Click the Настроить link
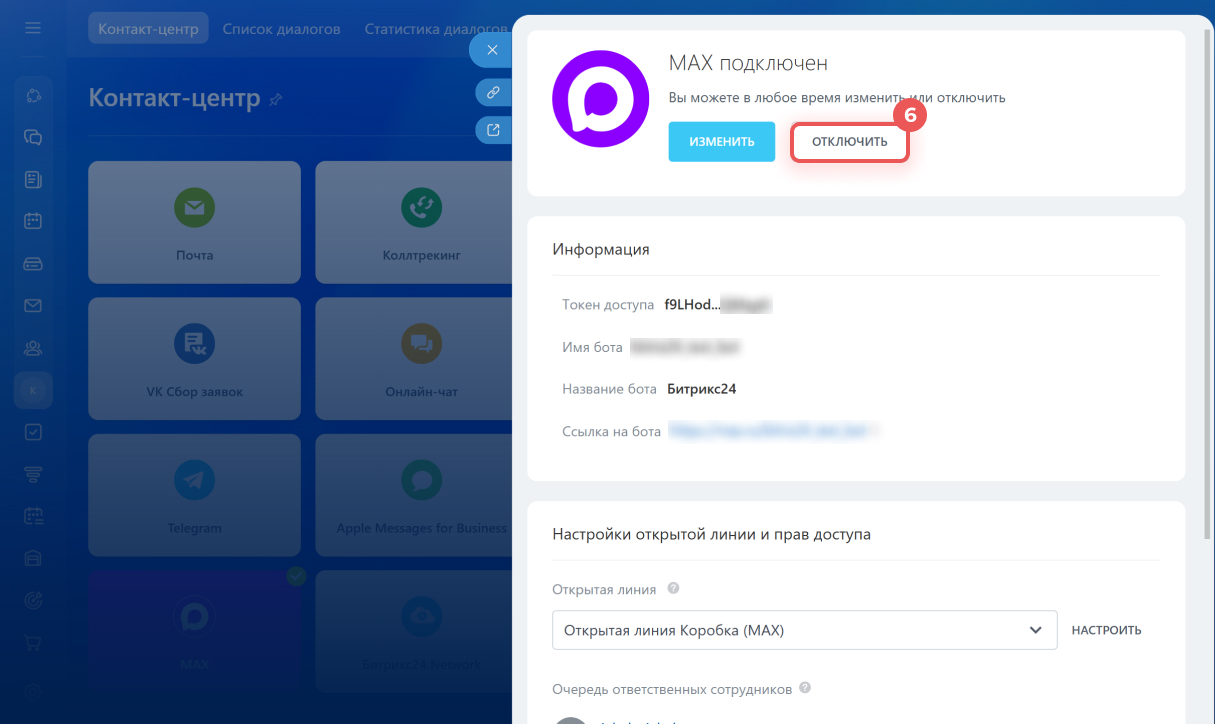The image size is (1215, 724). click(1106, 630)
